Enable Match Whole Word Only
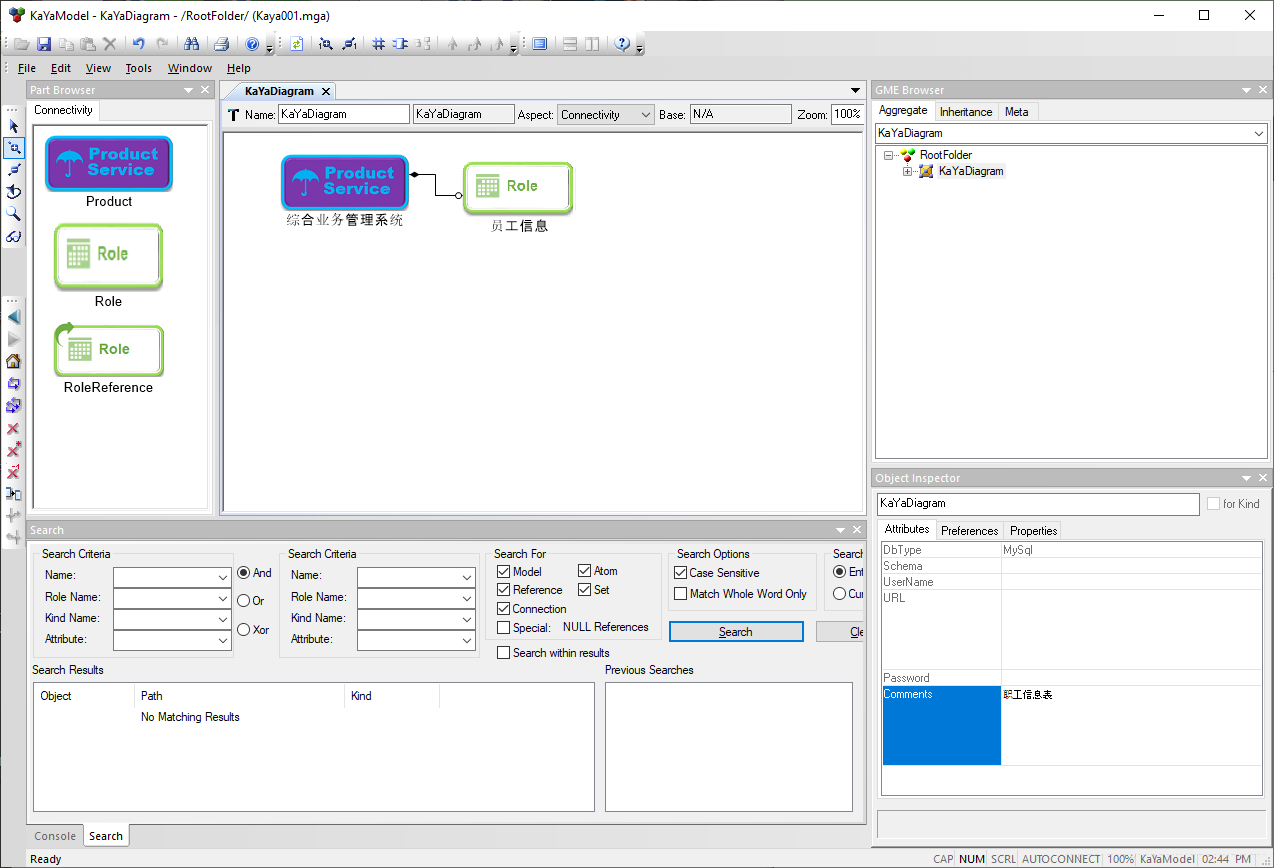Viewport: 1274px width, 868px height. click(x=681, y=594)
